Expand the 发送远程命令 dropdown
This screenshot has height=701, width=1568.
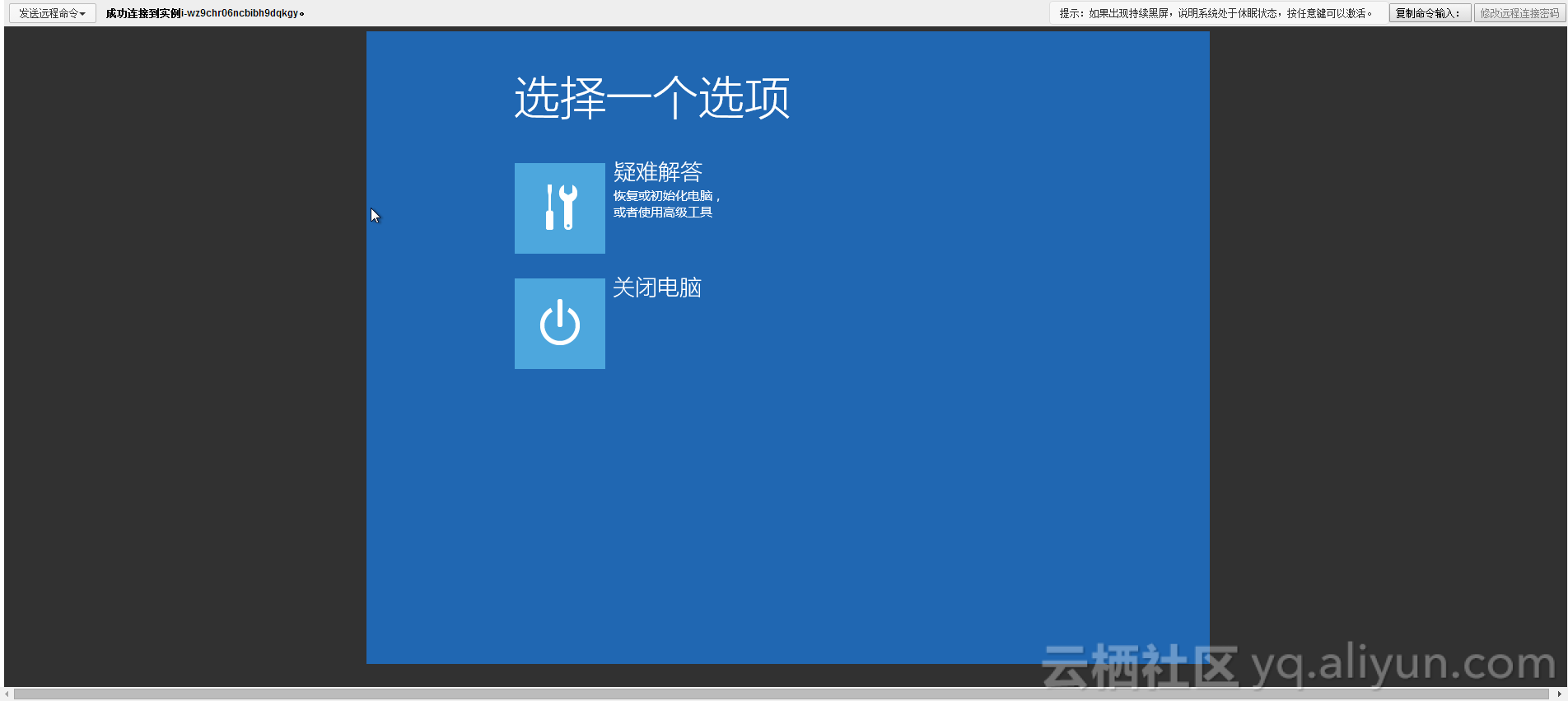53,13
